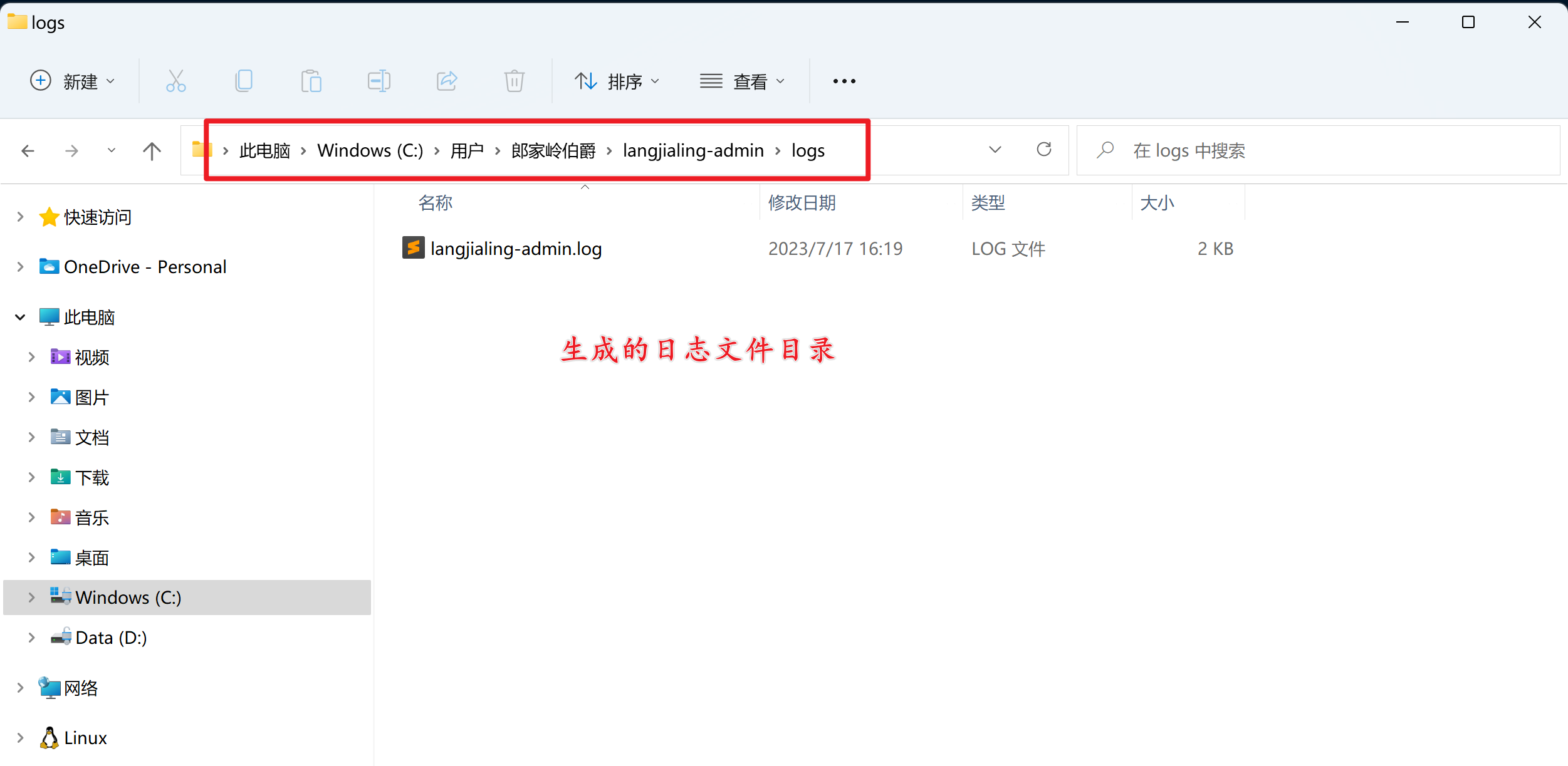
Task: Navigate to 此电脑 in breadcrumb
Action: coord(264,151)
